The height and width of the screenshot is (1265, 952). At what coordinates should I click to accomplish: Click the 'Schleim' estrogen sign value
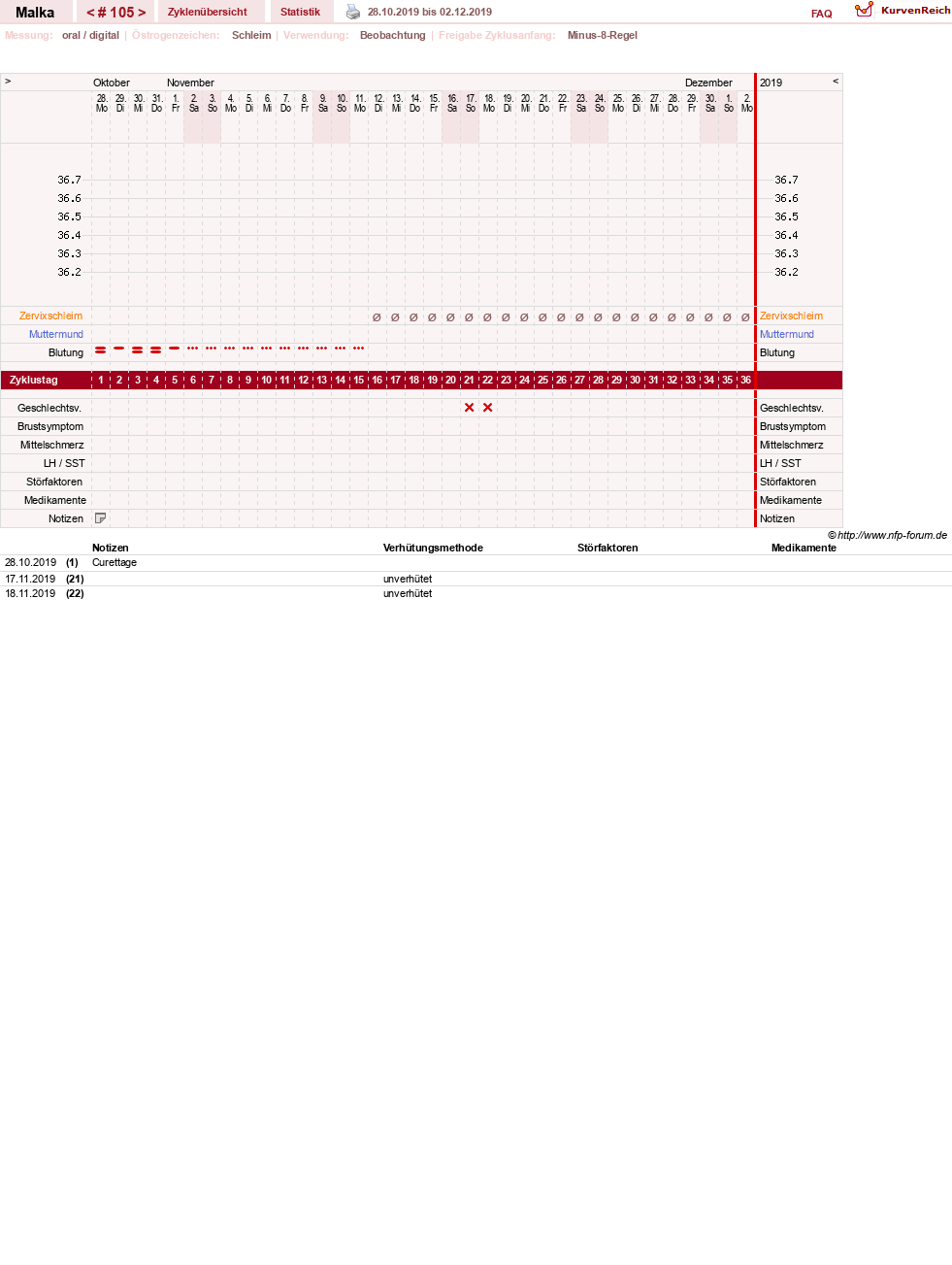click(x=251, y=35)
